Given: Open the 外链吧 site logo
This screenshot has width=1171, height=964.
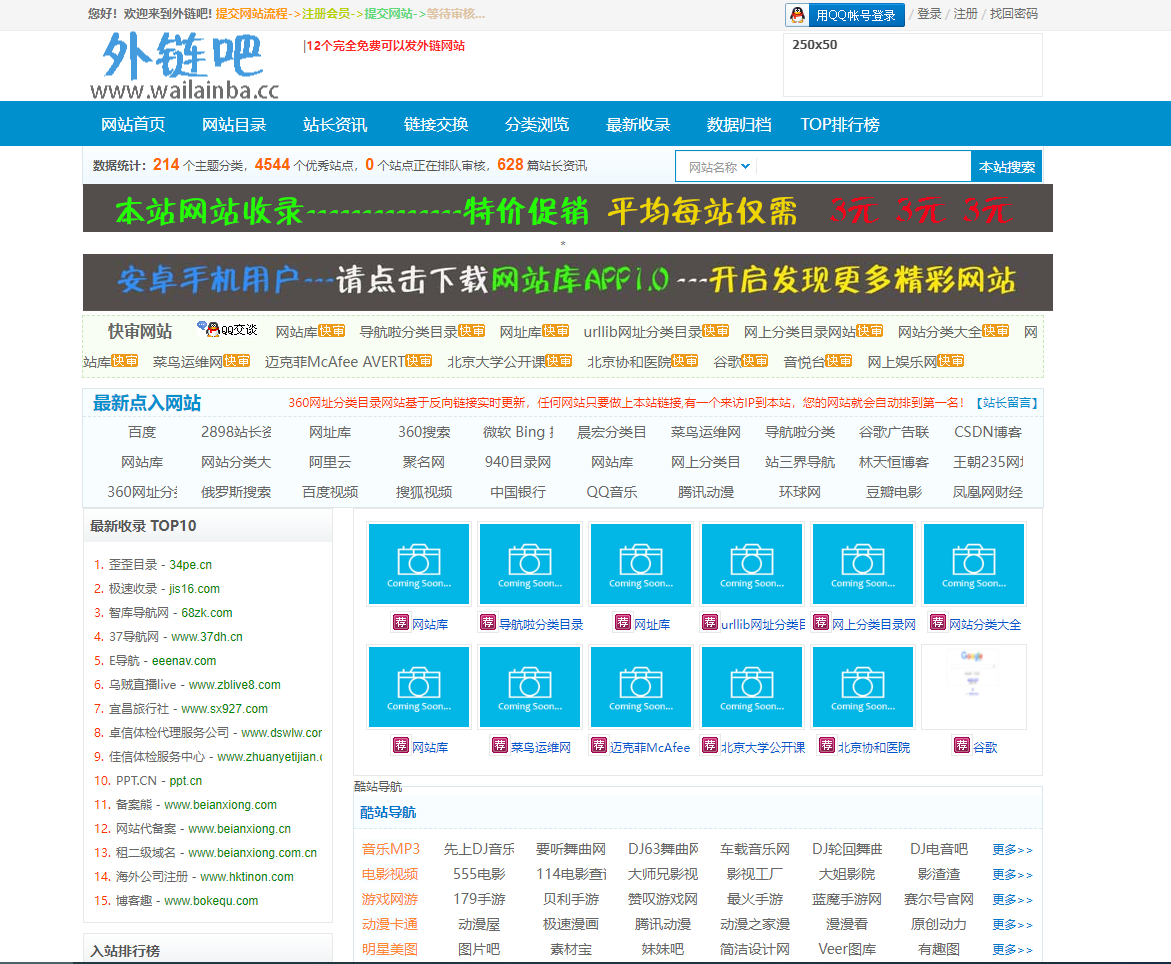Looking at the screenshot, I should pyautogui.click(x=184, y=66).
